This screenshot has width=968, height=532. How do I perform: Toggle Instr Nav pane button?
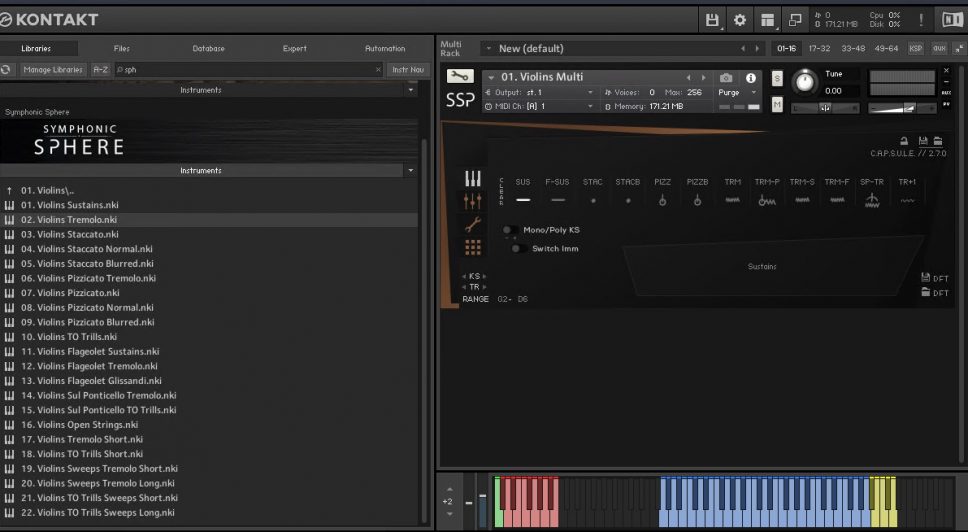point(408,70)
